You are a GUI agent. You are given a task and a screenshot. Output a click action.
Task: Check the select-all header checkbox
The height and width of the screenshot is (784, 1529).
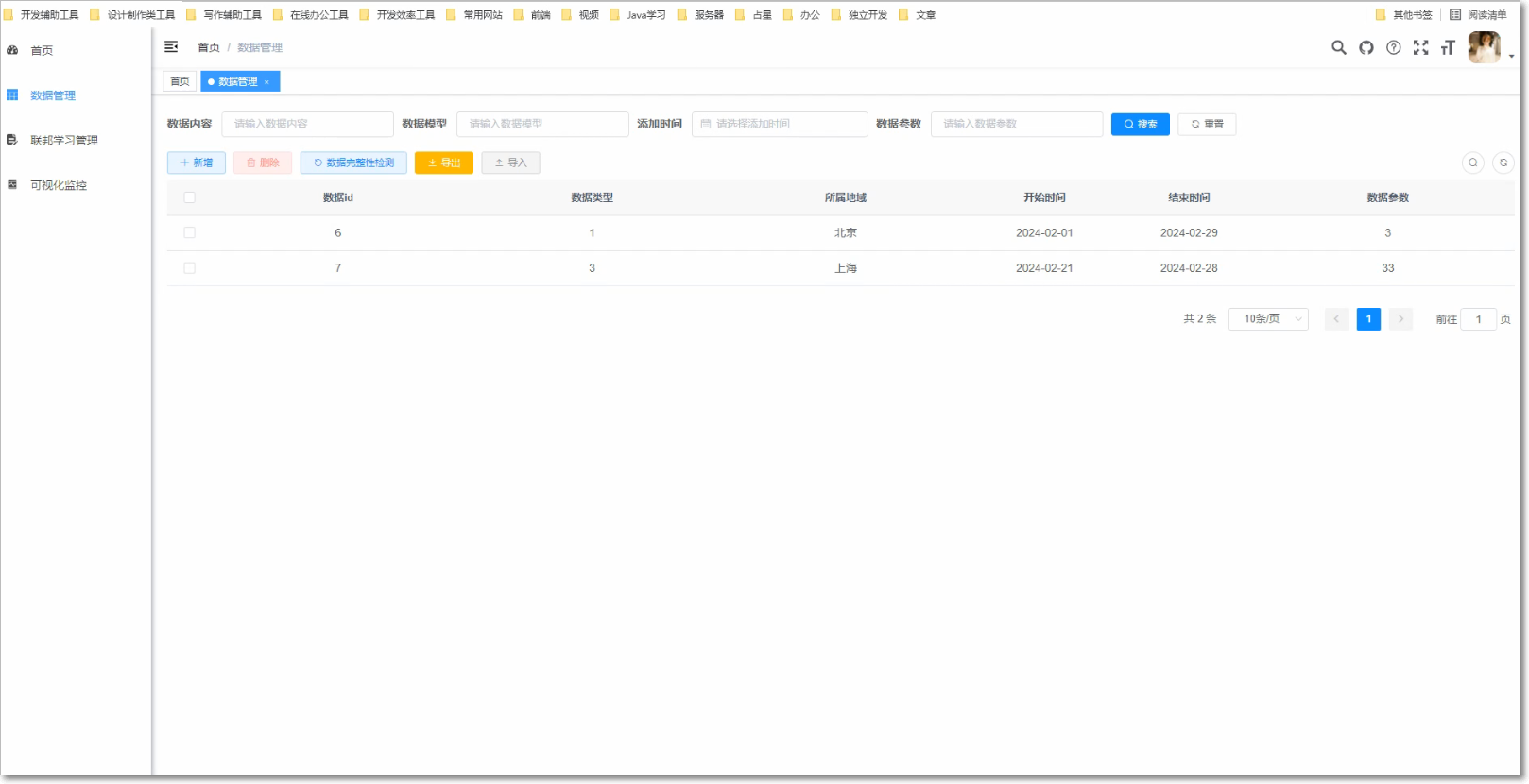pyautogui.click(x=189, y=197)
